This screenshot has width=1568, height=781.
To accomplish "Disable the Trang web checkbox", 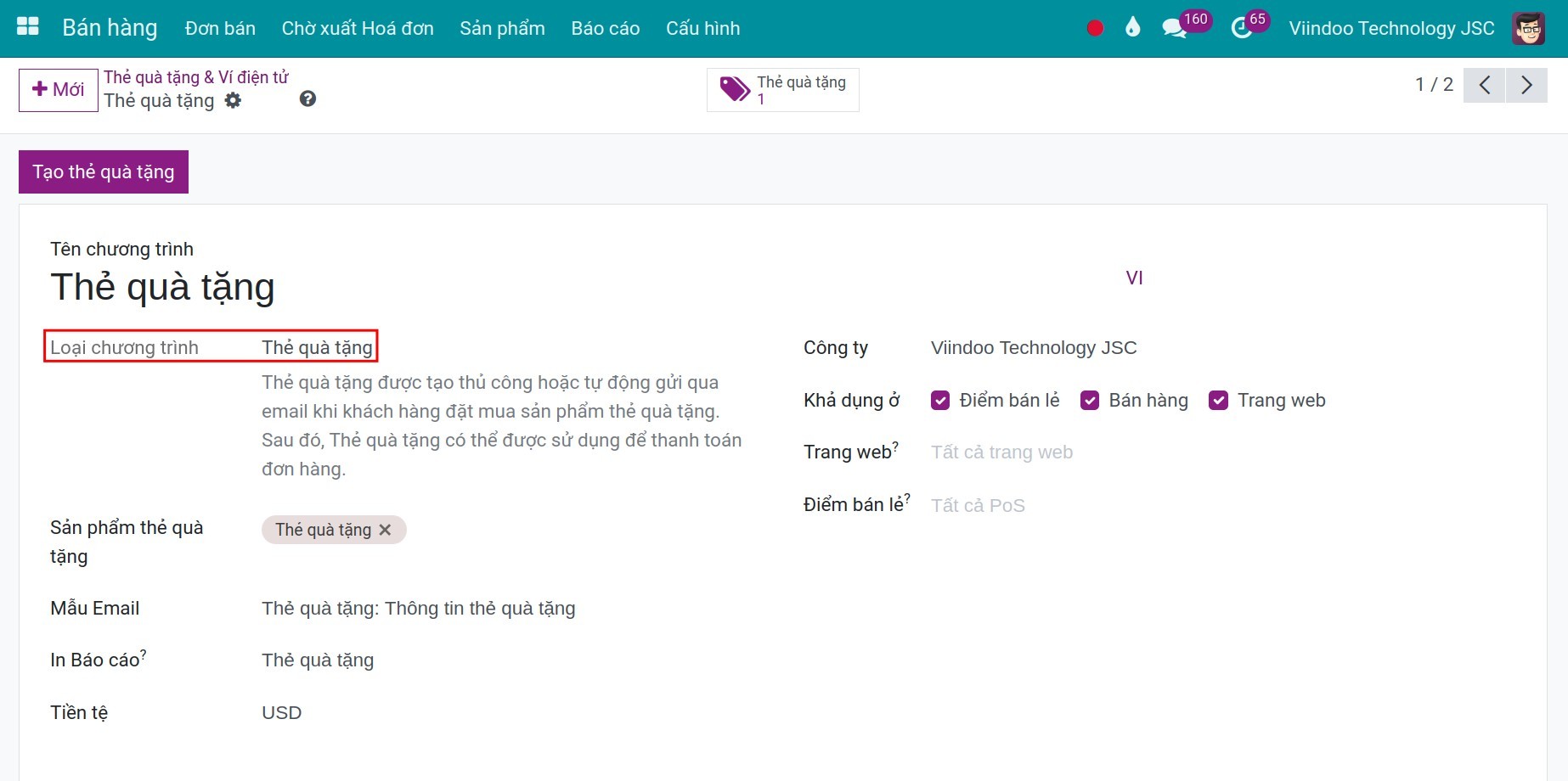I will pyautogui.click(x=1218, y=401).
